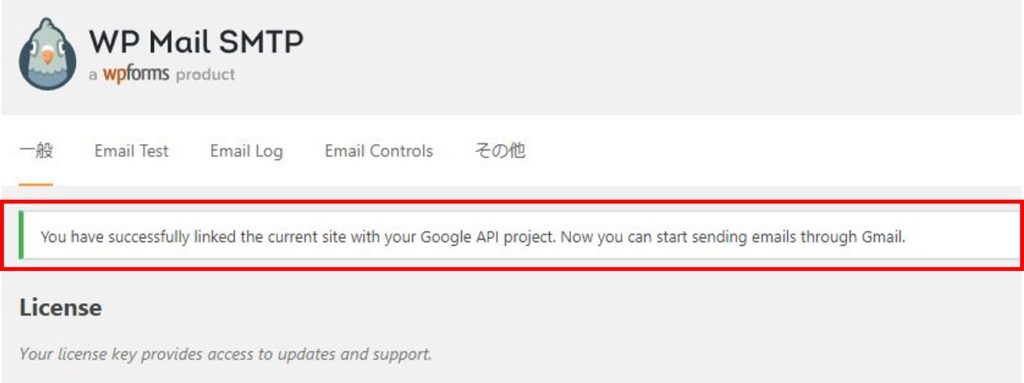Image resolution: width=1024 pixels, height=383 pixels.
Task: Go to the Email Log tab
Action: click(246, 152)
